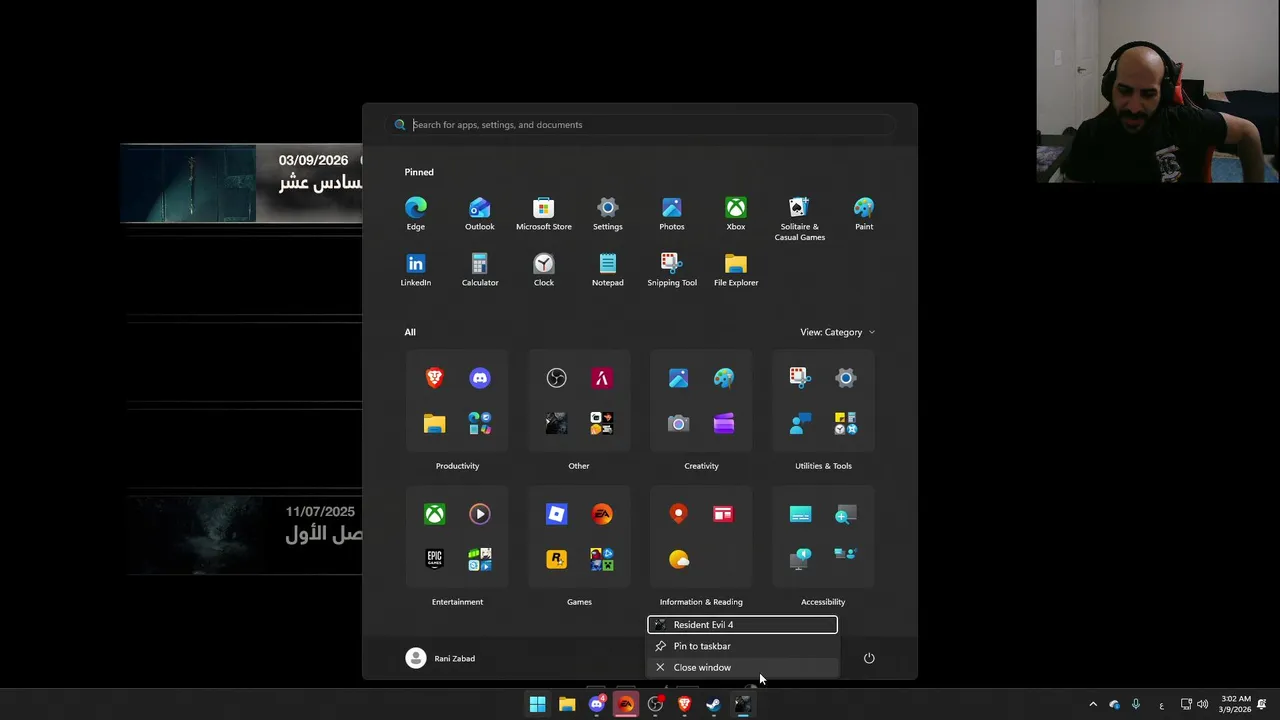Choose Close window in jump list
Viewport: 1280px width, 720px height.
(x=742, y=667)
